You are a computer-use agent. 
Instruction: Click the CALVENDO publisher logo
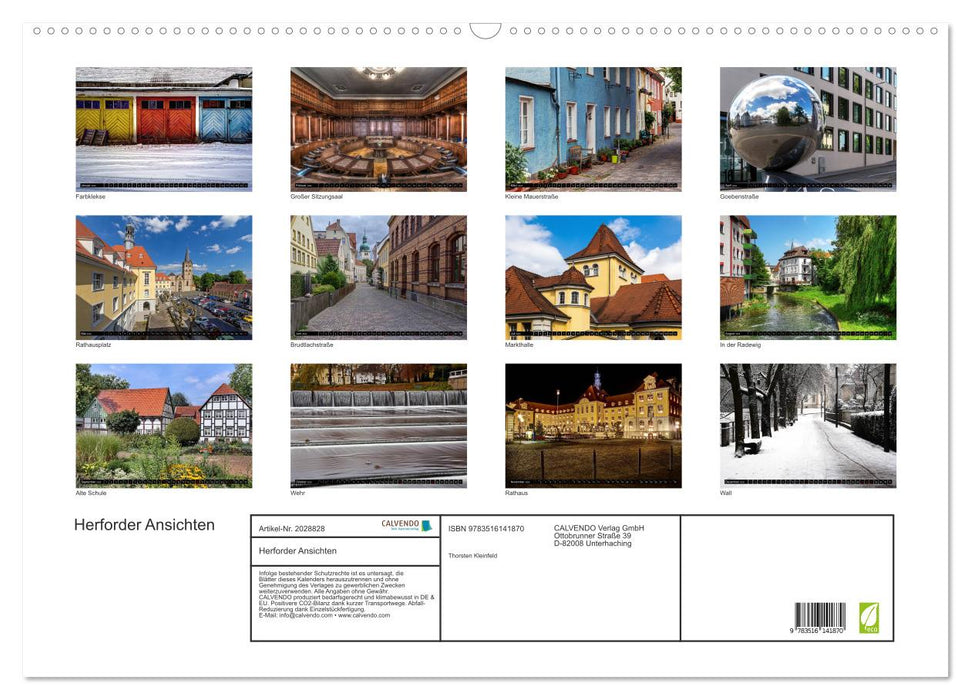(398, 524)
